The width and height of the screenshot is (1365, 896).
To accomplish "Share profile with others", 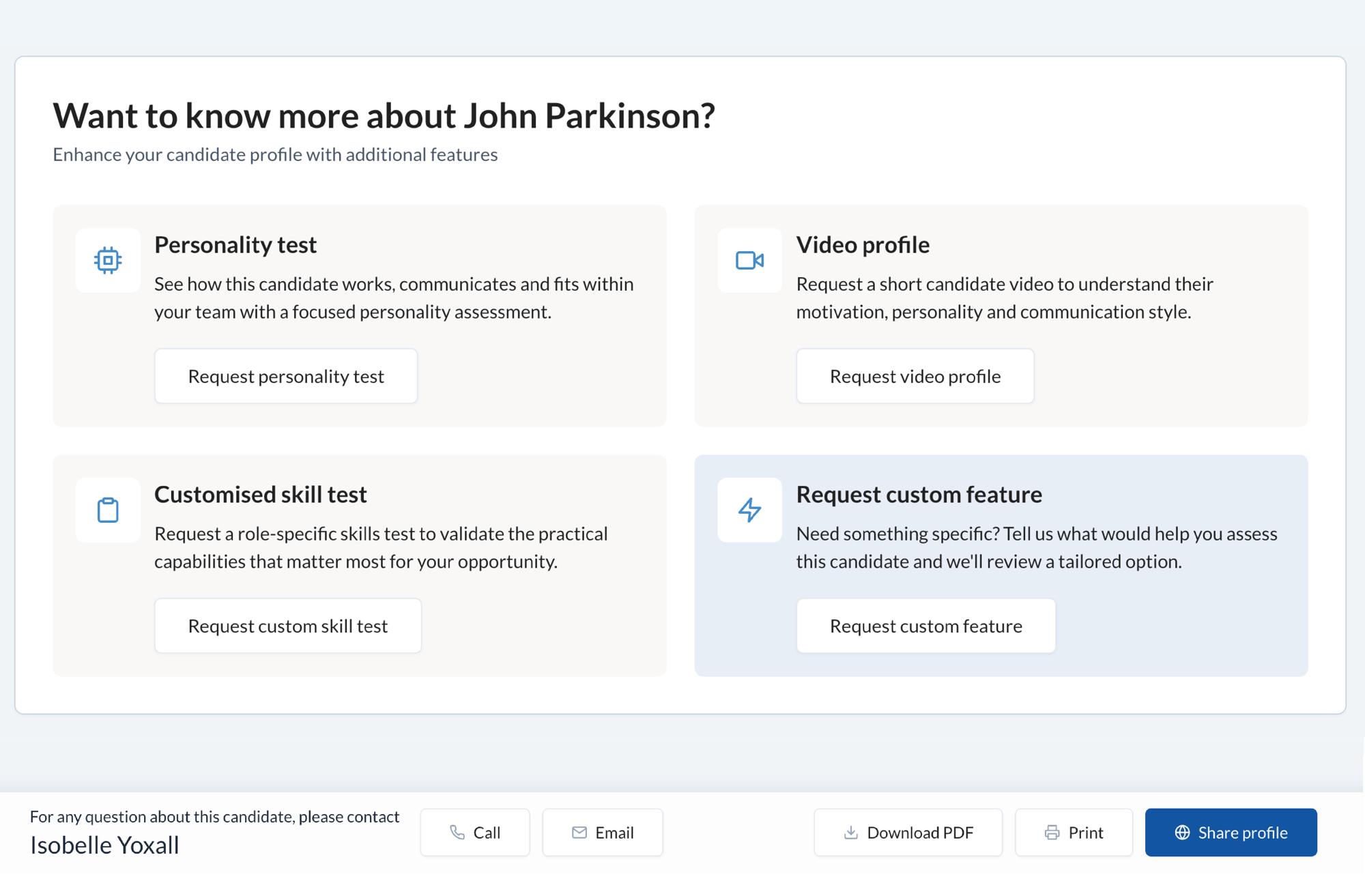I will [x=1231, y=832].
